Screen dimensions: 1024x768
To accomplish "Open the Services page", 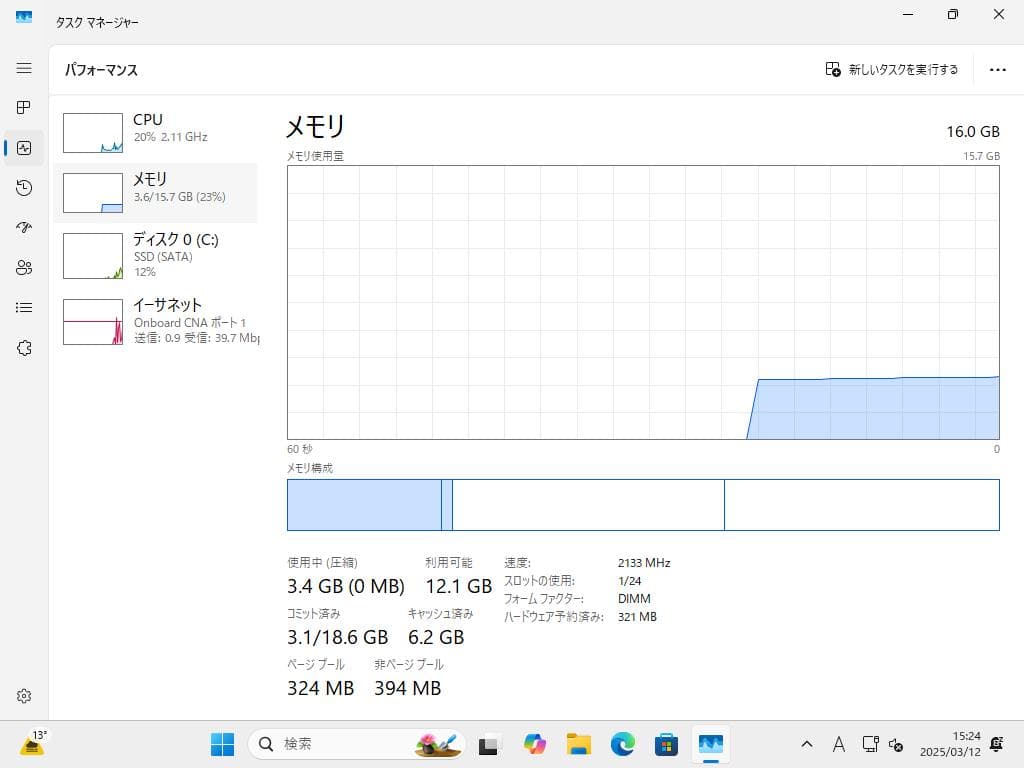I will (x=23, y=348).
